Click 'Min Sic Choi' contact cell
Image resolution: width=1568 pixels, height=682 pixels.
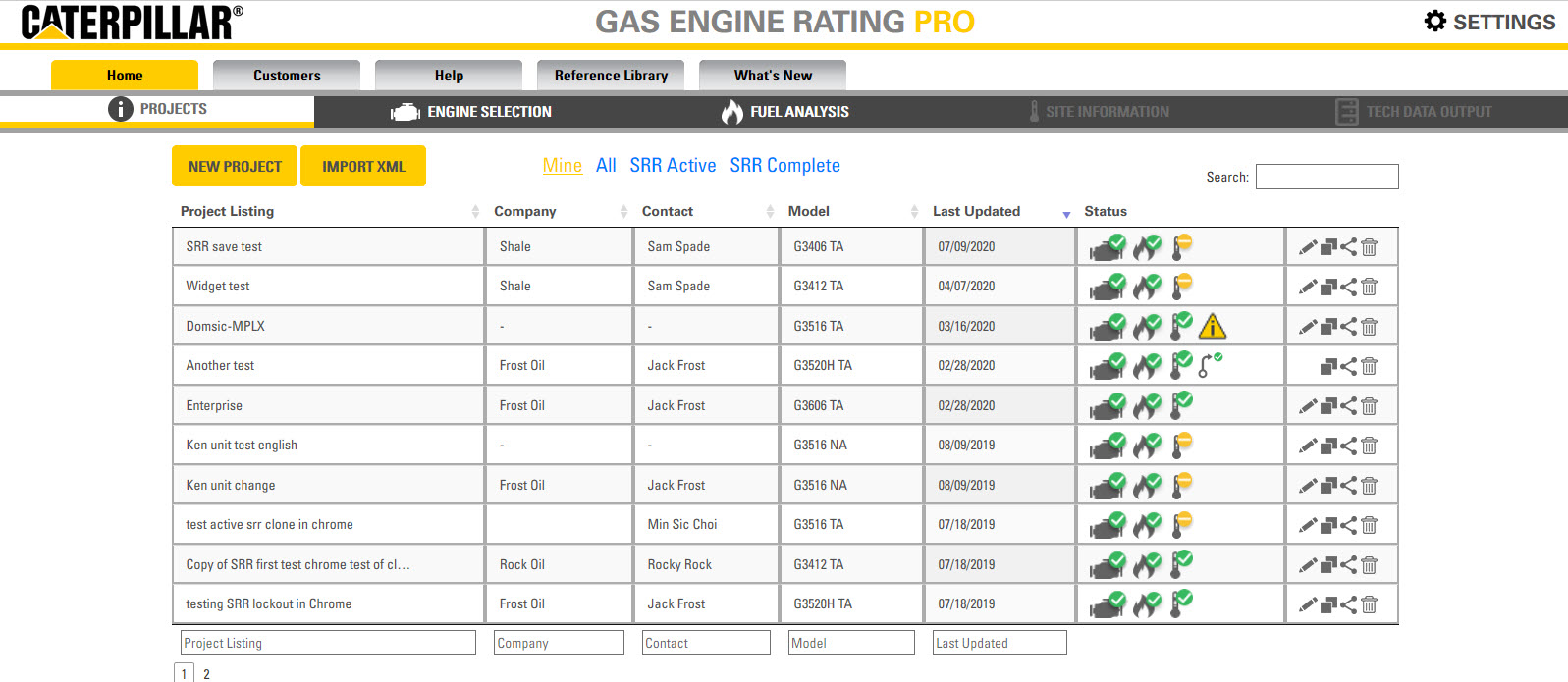point(682,525)
